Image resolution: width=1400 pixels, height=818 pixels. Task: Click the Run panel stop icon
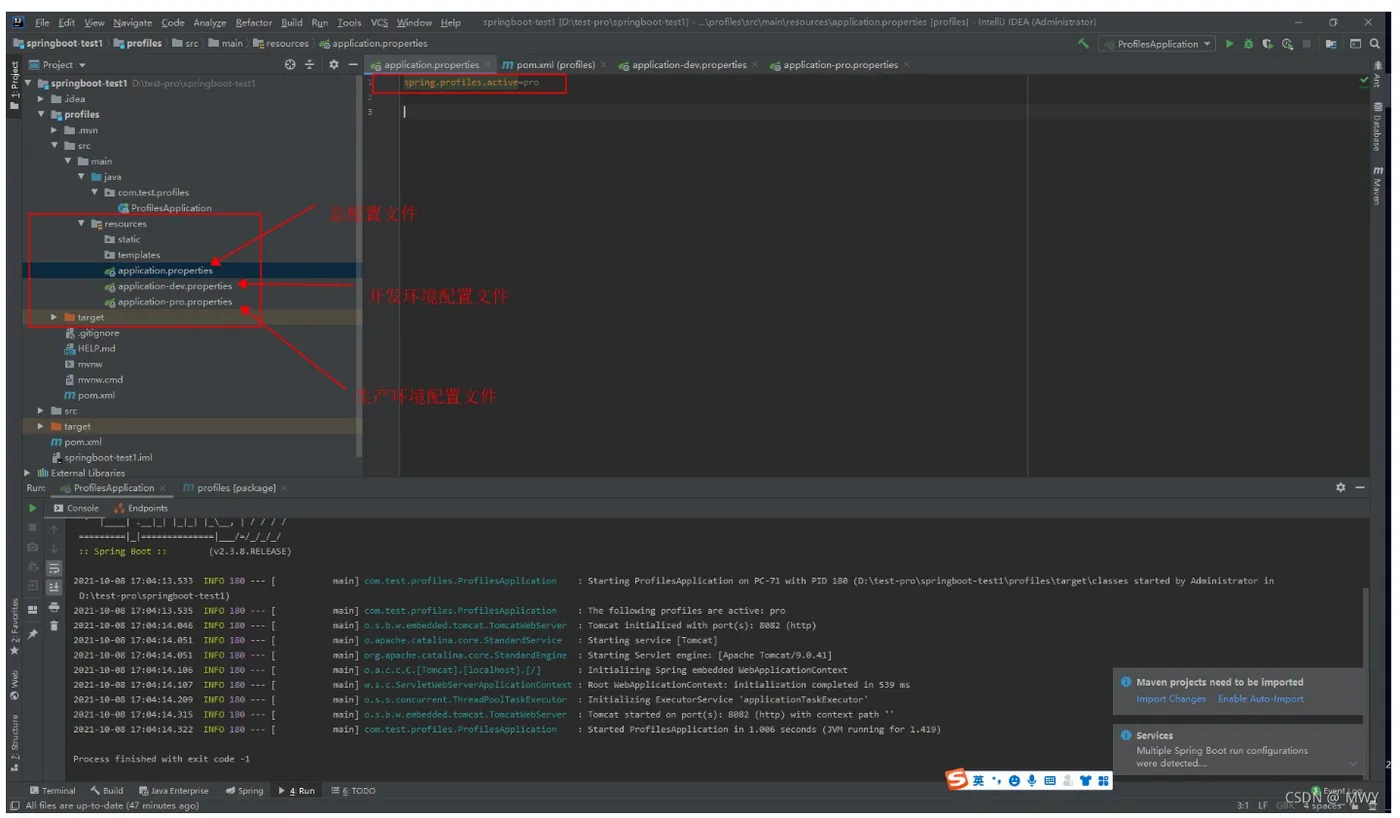pos(33,527)
